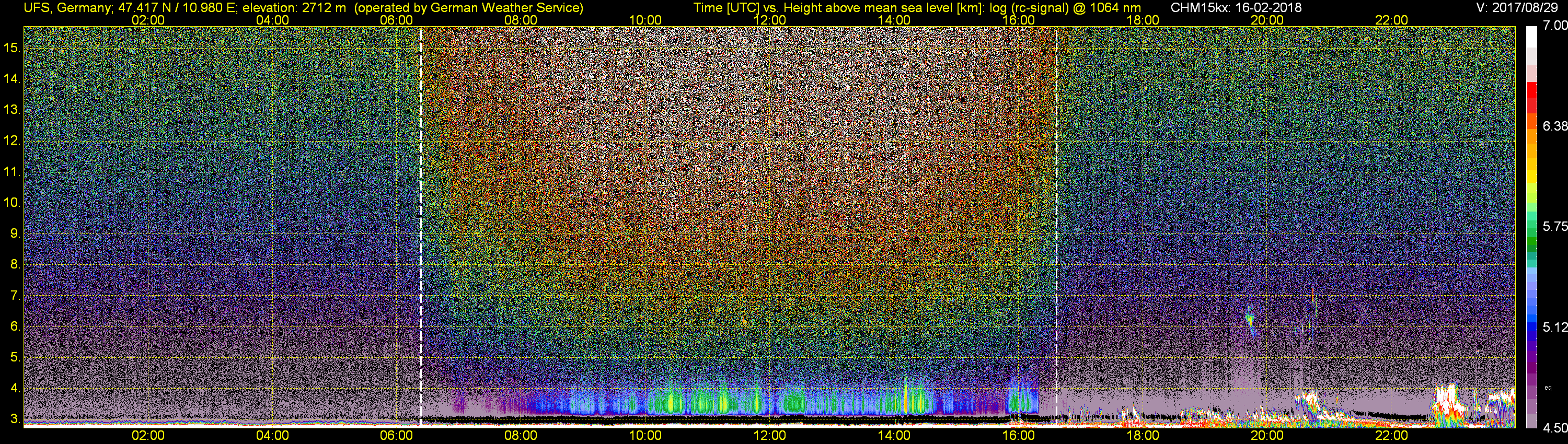Click the colorbar value '7.00'

pos(1554,26)
